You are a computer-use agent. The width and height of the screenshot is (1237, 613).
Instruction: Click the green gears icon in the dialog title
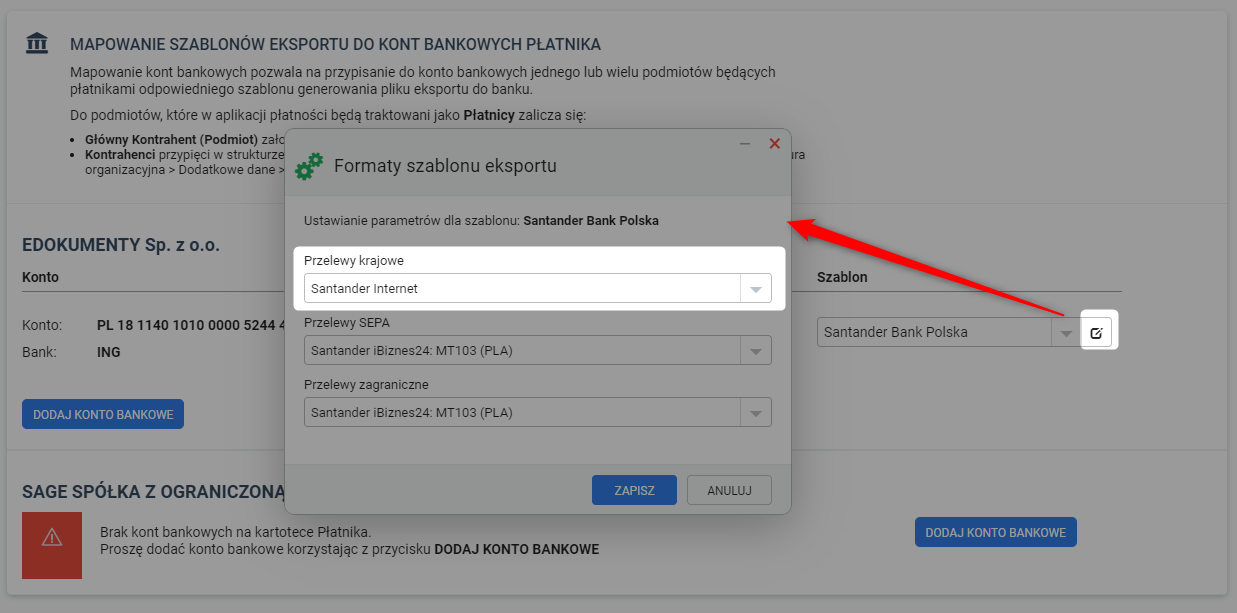tap(309, 166)
